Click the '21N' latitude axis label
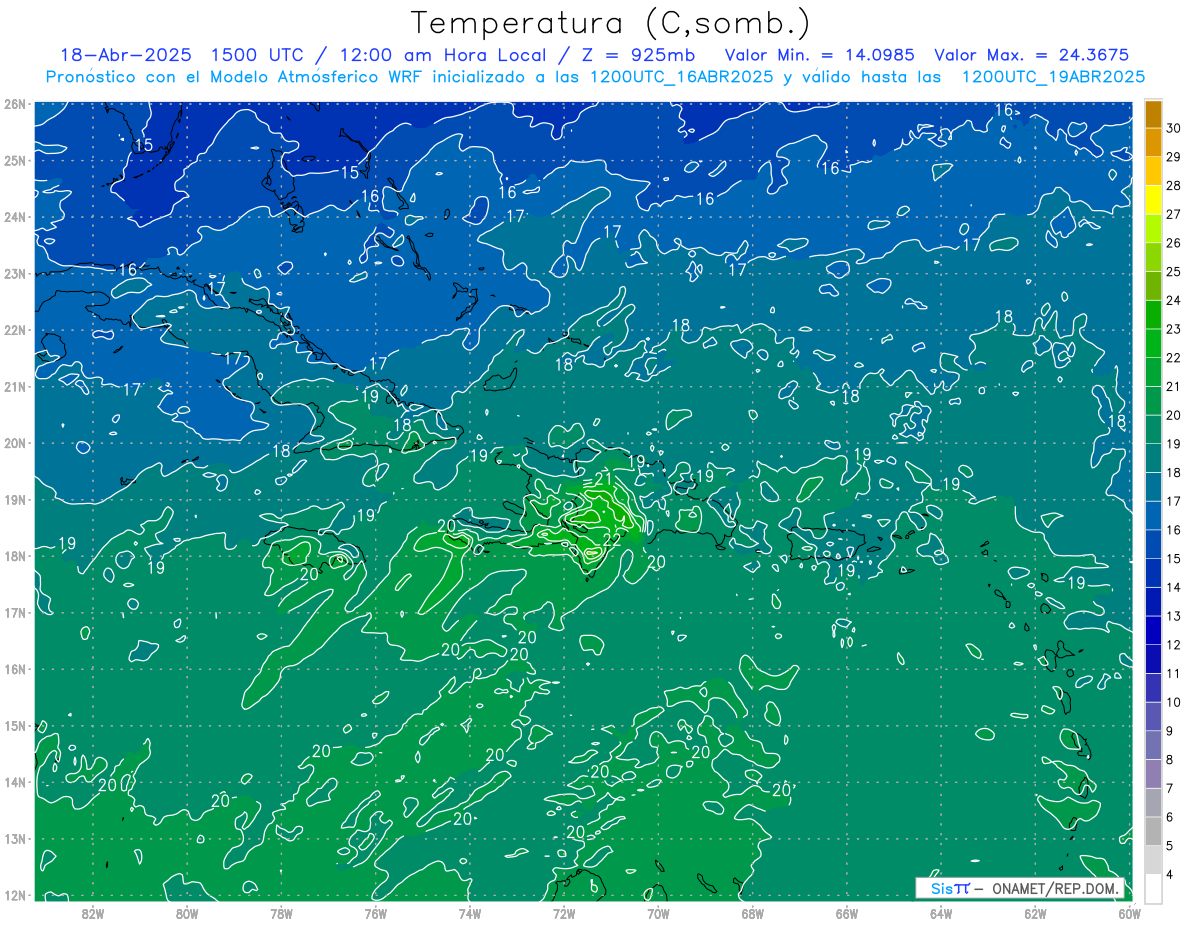 pos(14,386)
